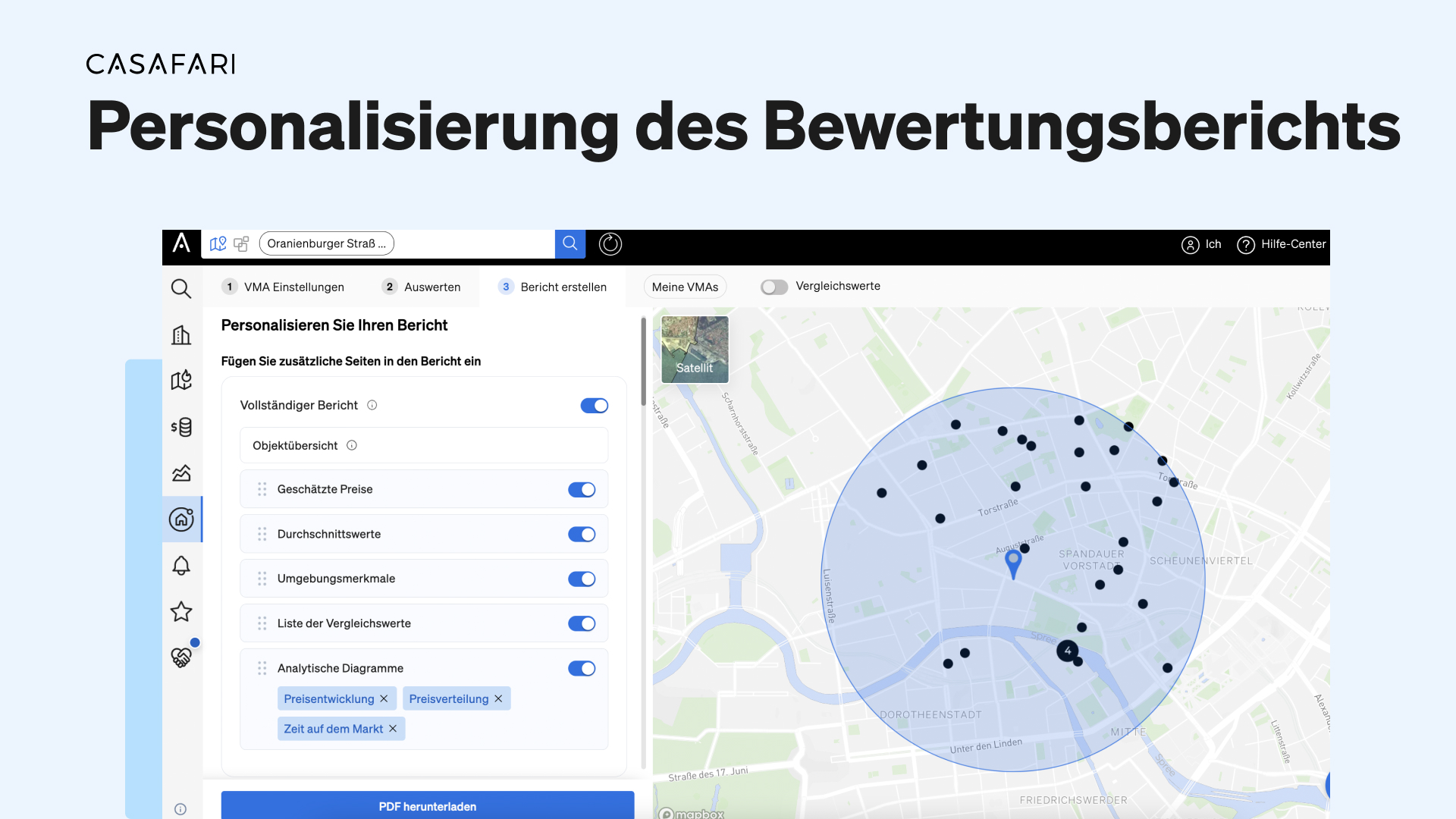Click the Casafari logo icon in the top bar
The image size is (1456, 819).
pos(181,243)
